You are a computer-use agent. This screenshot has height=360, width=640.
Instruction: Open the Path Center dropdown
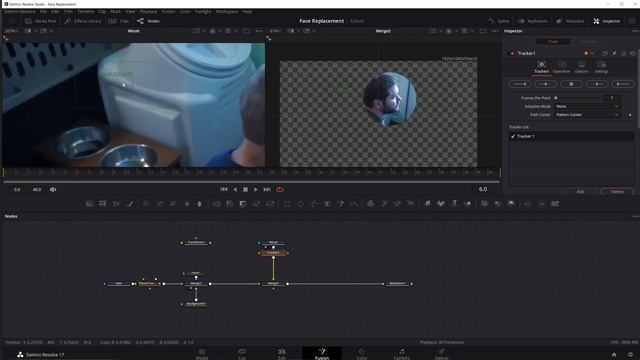587,115
